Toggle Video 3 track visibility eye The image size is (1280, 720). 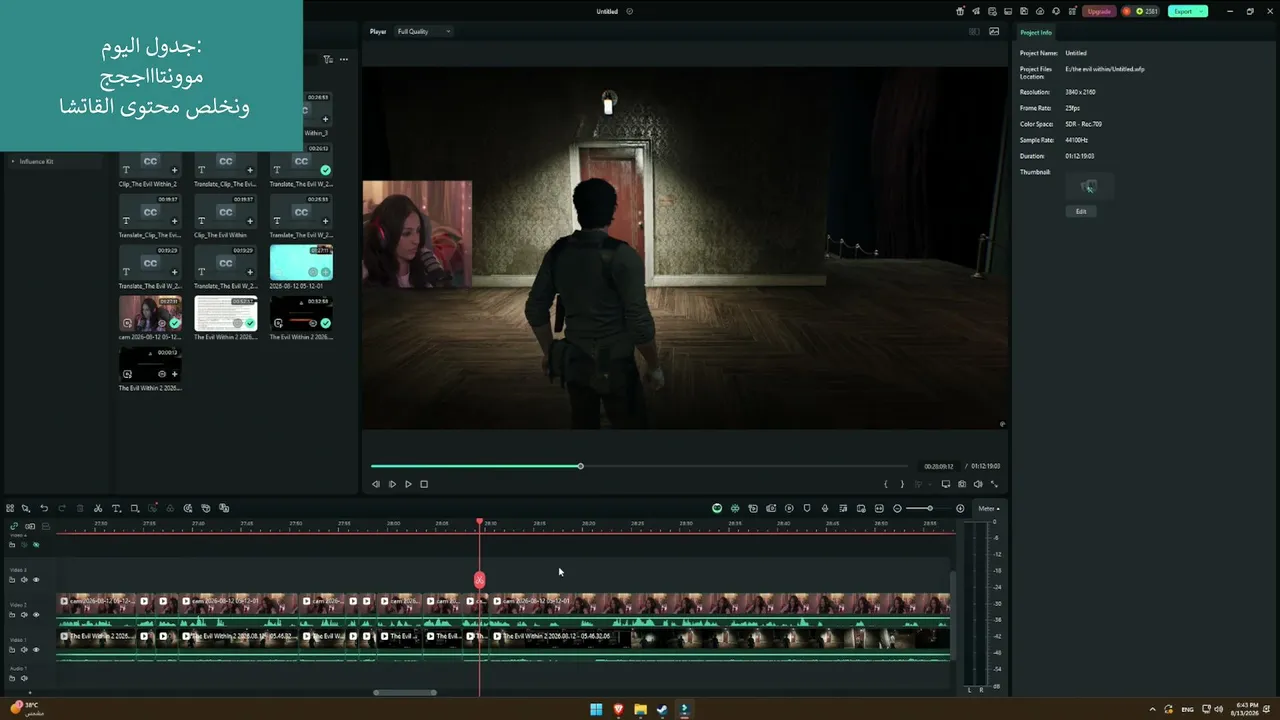(x=36, y=579)
